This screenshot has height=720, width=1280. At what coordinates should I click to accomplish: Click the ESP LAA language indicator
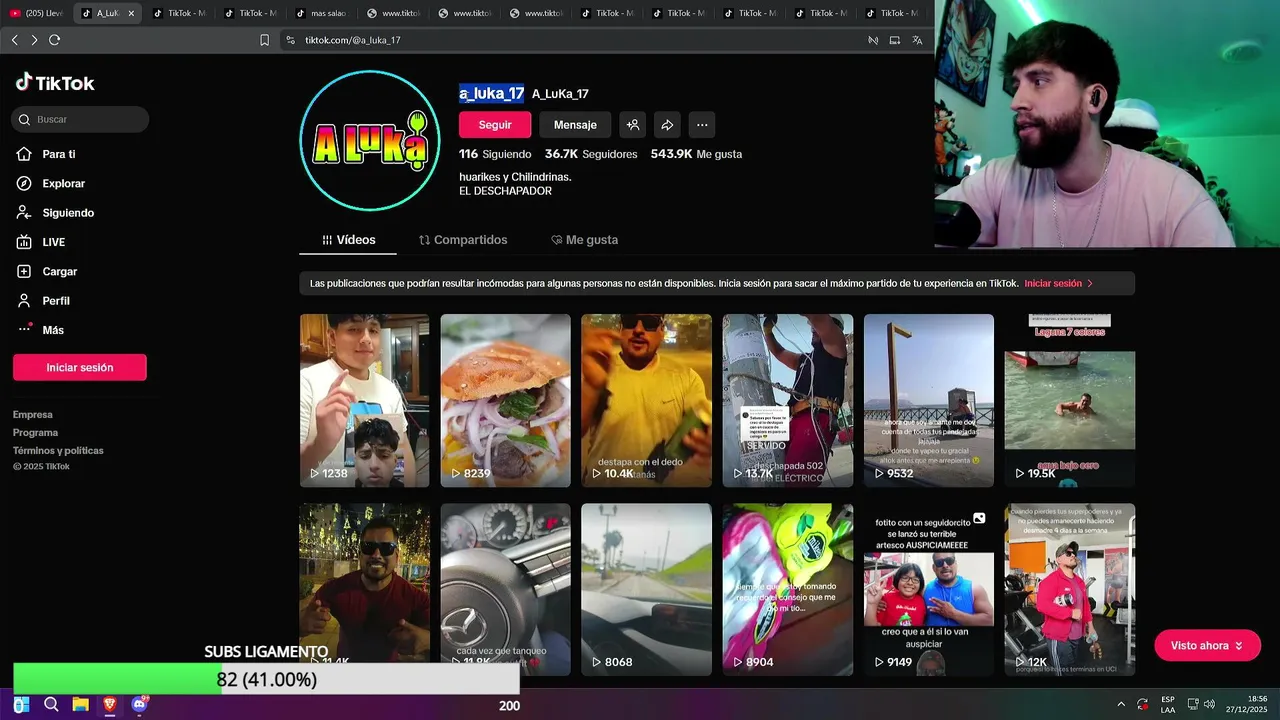[1168, 704]
